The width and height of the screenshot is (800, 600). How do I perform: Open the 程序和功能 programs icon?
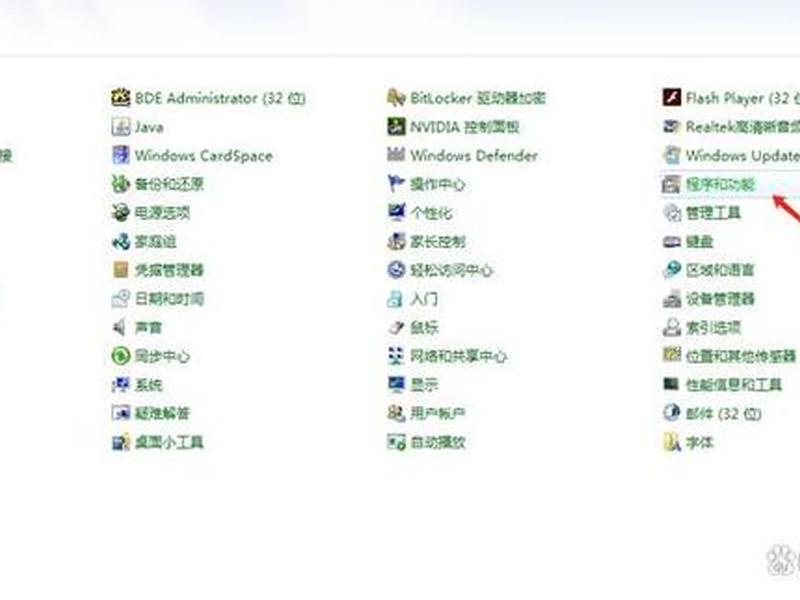(x=671, y=184)
